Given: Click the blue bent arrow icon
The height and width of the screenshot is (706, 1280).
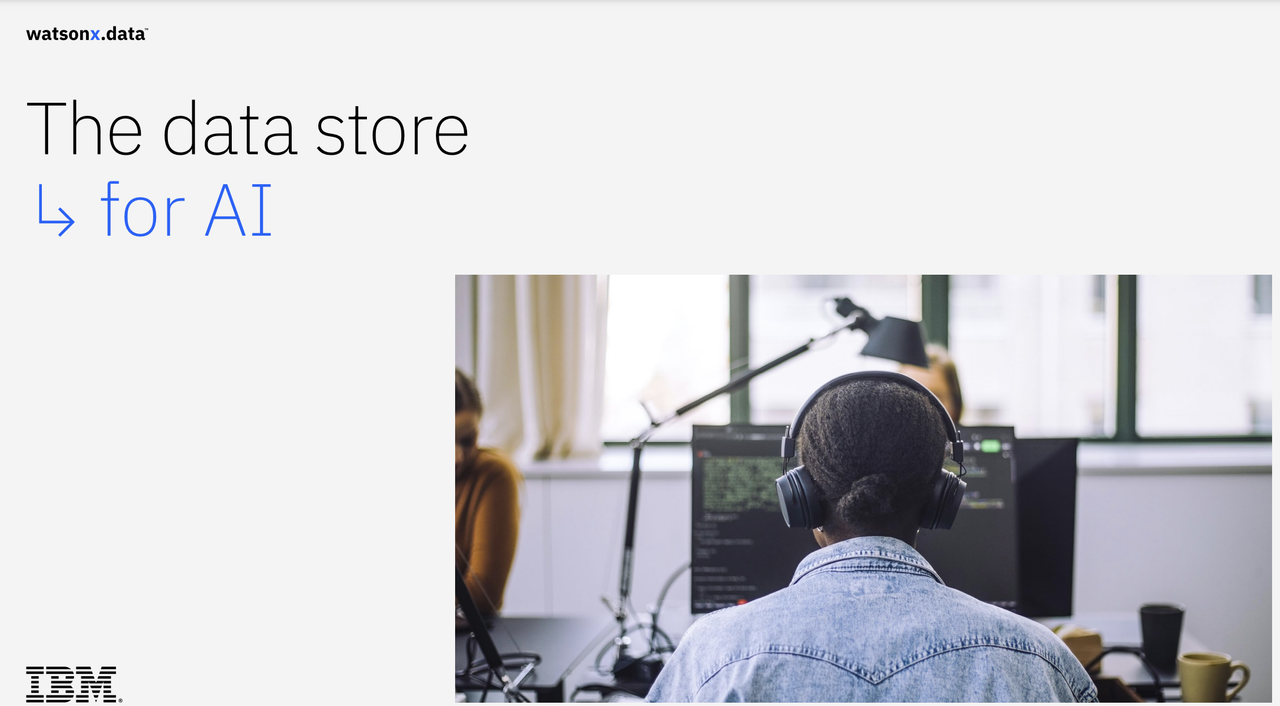Looking at the screenshot, I should (56, 211).
